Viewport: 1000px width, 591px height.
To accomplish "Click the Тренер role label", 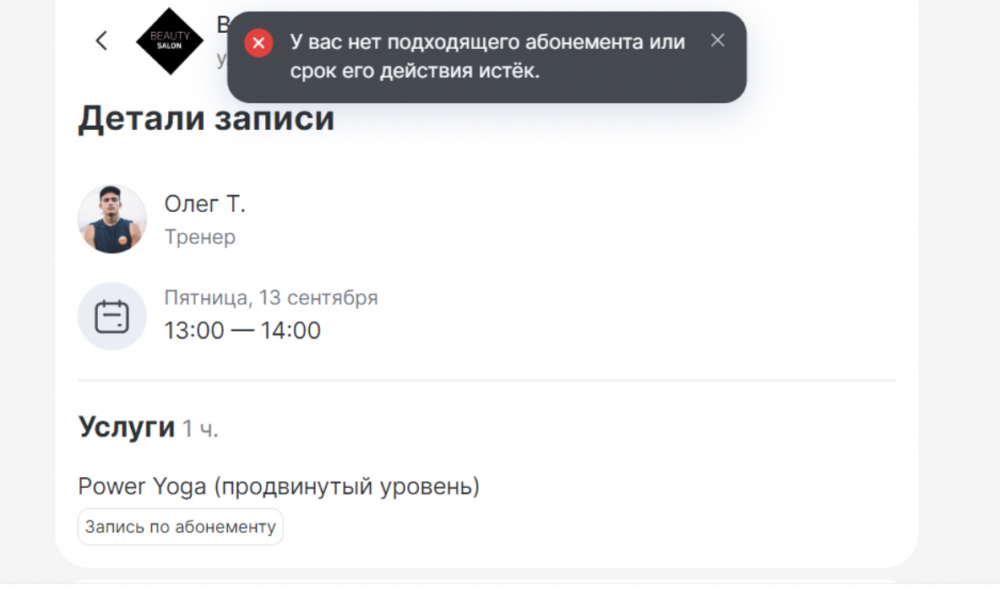I will click(x=199, y=237).
